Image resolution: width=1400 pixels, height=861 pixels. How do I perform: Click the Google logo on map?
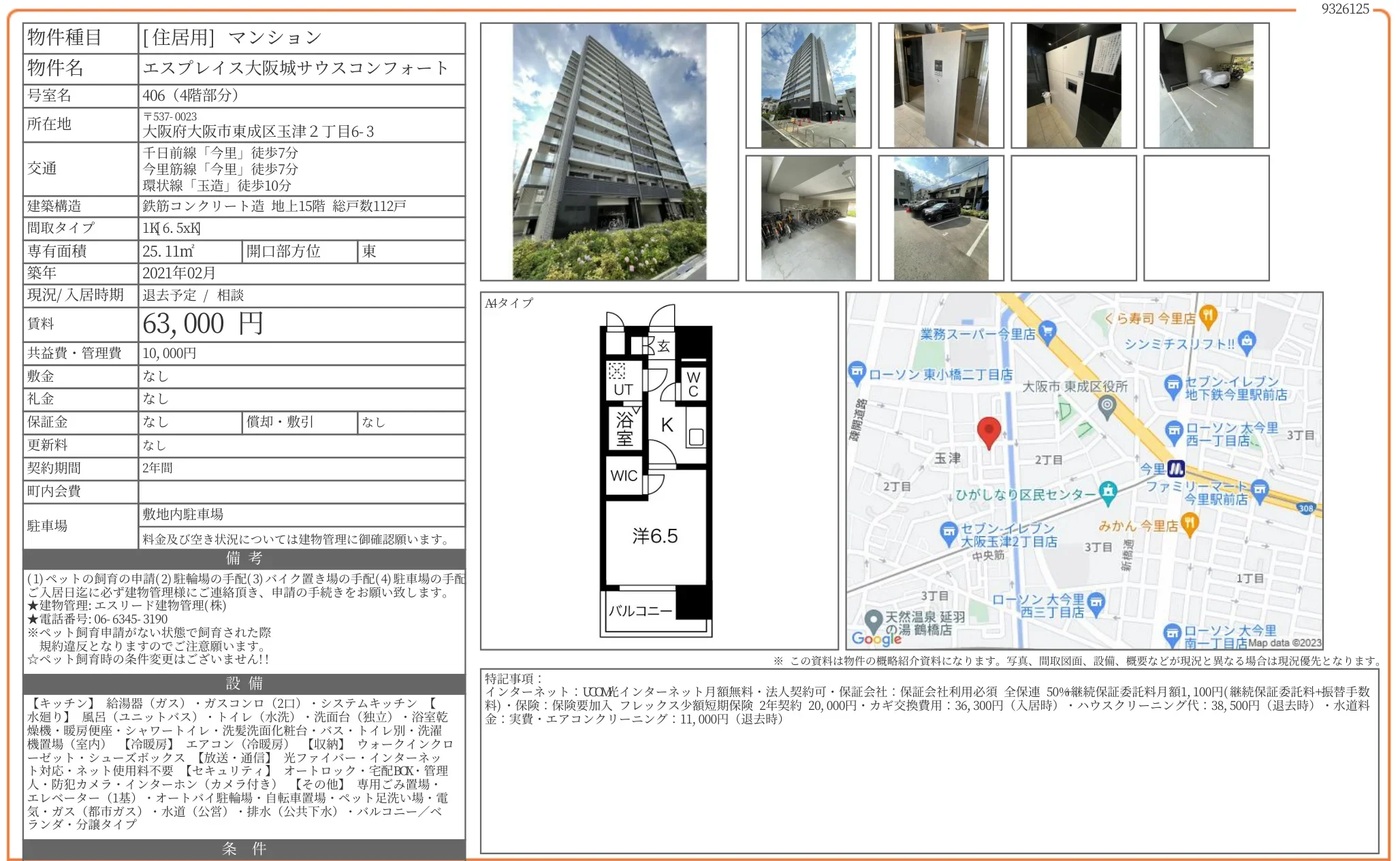pyautogui.click(x=876, y=638)
